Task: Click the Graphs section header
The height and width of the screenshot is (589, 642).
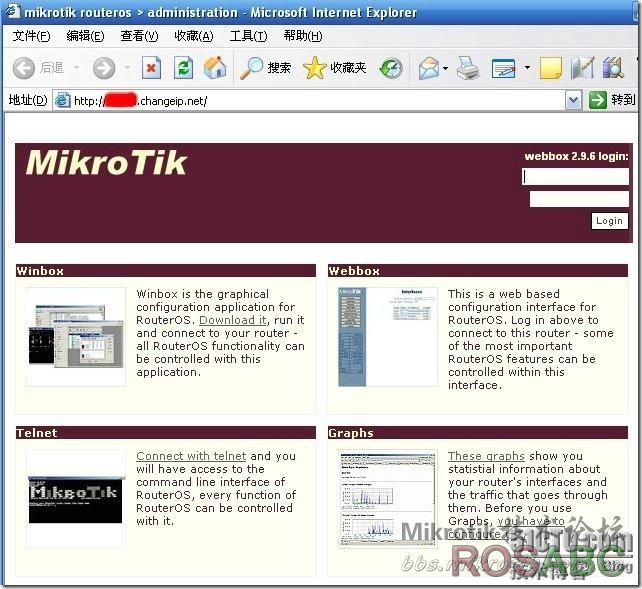Action: coord(478,433)
